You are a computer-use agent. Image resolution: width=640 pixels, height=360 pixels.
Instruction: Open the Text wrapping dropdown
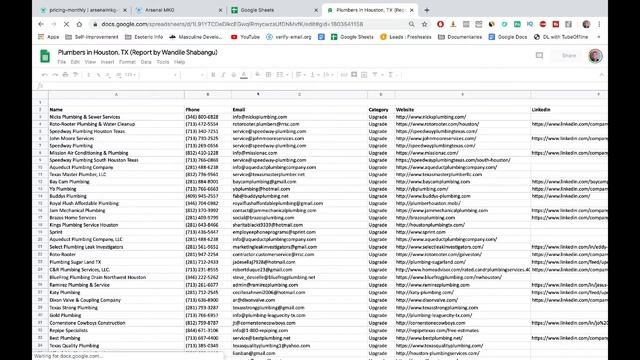pos(329,75)
